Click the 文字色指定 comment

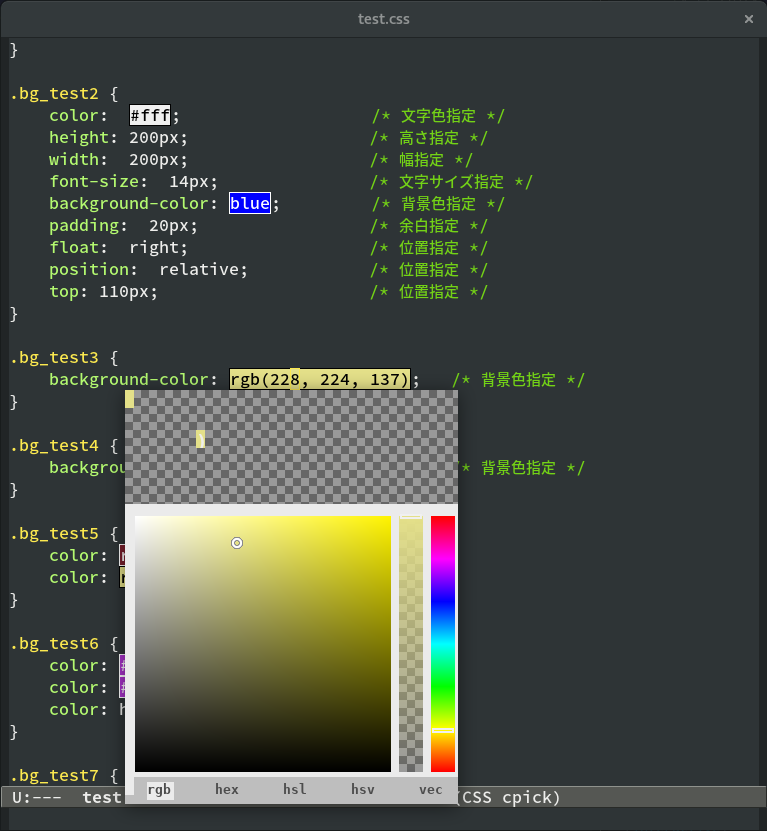(x=438, y=116)
